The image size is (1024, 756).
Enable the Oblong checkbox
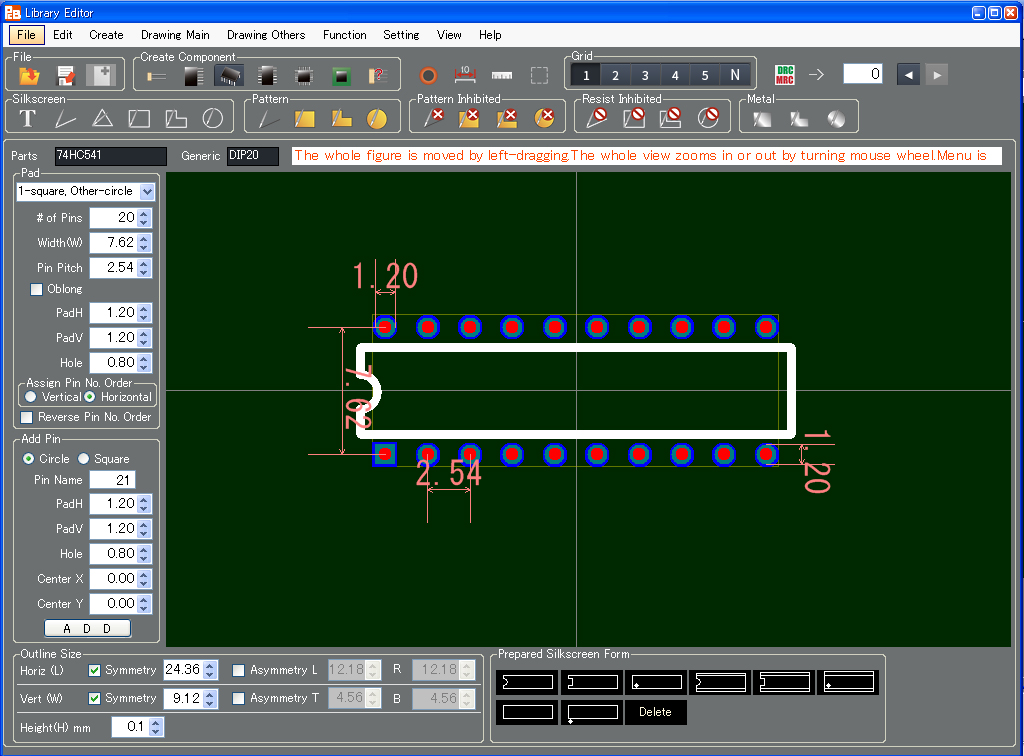(x=38, y=289)
